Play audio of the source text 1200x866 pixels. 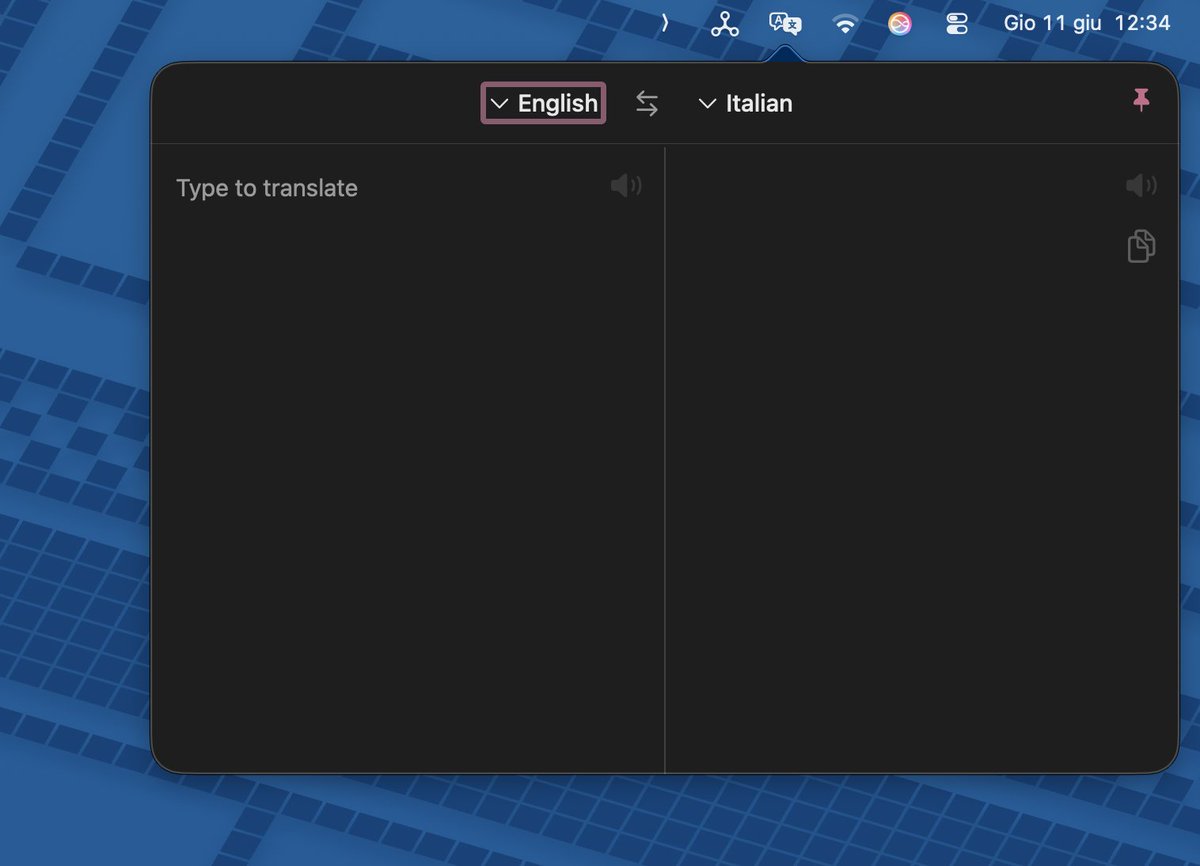626,186
